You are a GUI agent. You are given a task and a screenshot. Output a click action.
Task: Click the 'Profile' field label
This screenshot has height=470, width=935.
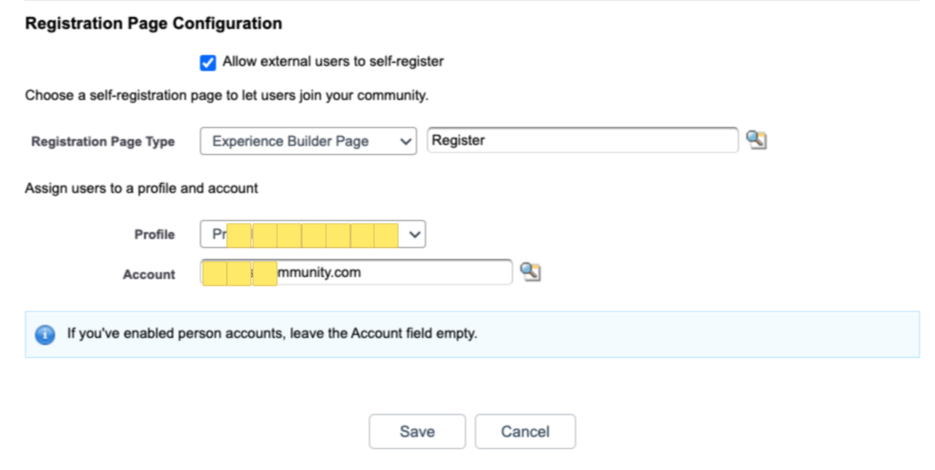[x=154, y=235]
